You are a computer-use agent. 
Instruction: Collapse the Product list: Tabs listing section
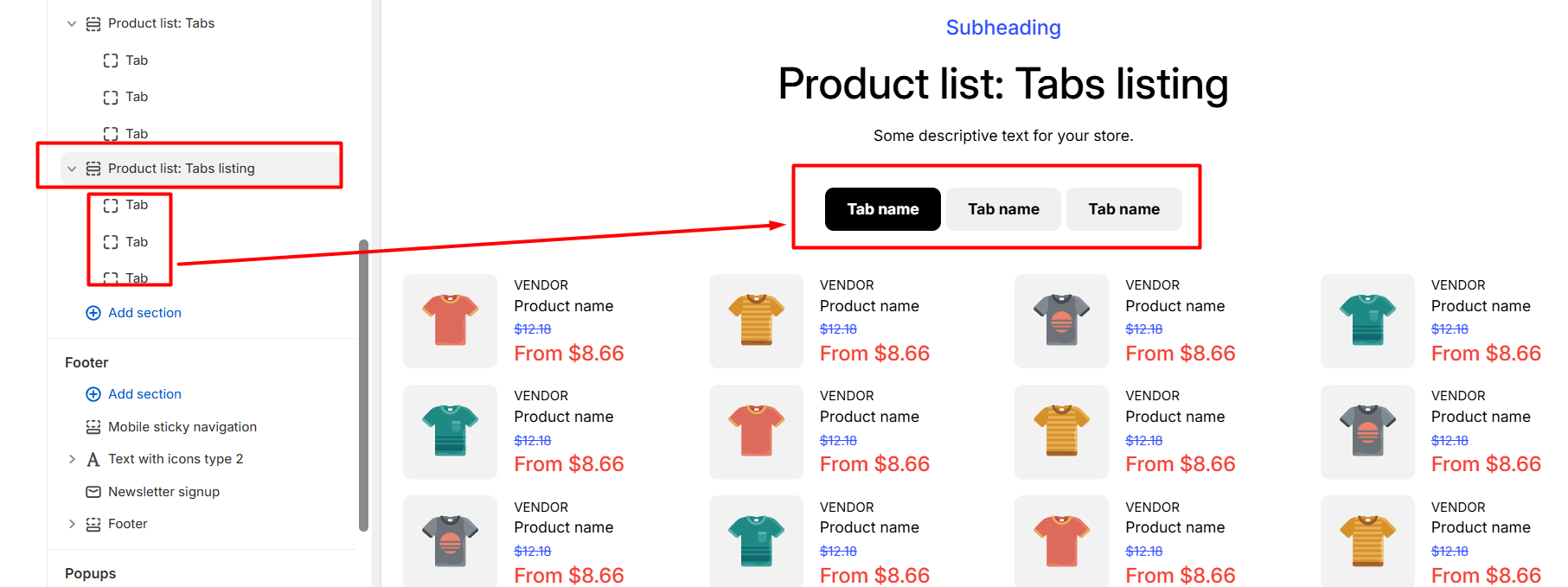pyautogui.click(x=72, y=169)
